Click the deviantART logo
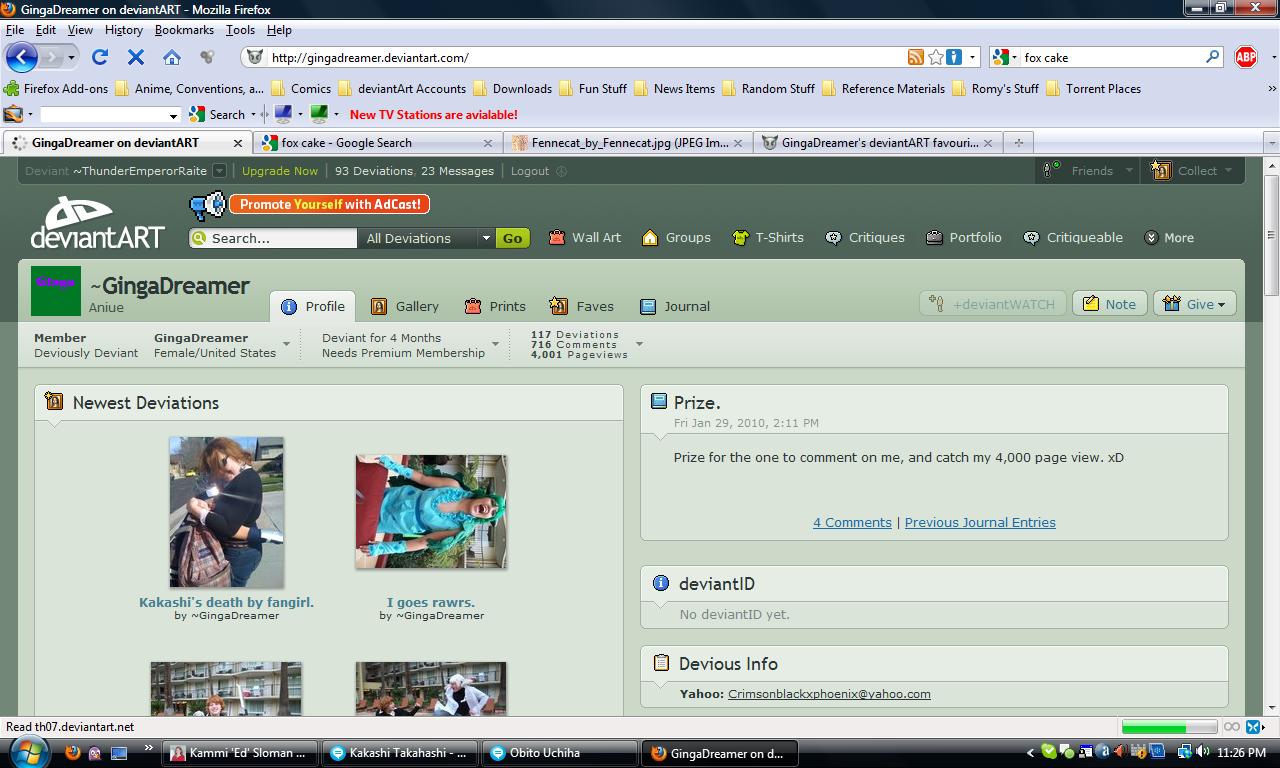This screenshot has width=1280, height=768. [x=97, y=222]
